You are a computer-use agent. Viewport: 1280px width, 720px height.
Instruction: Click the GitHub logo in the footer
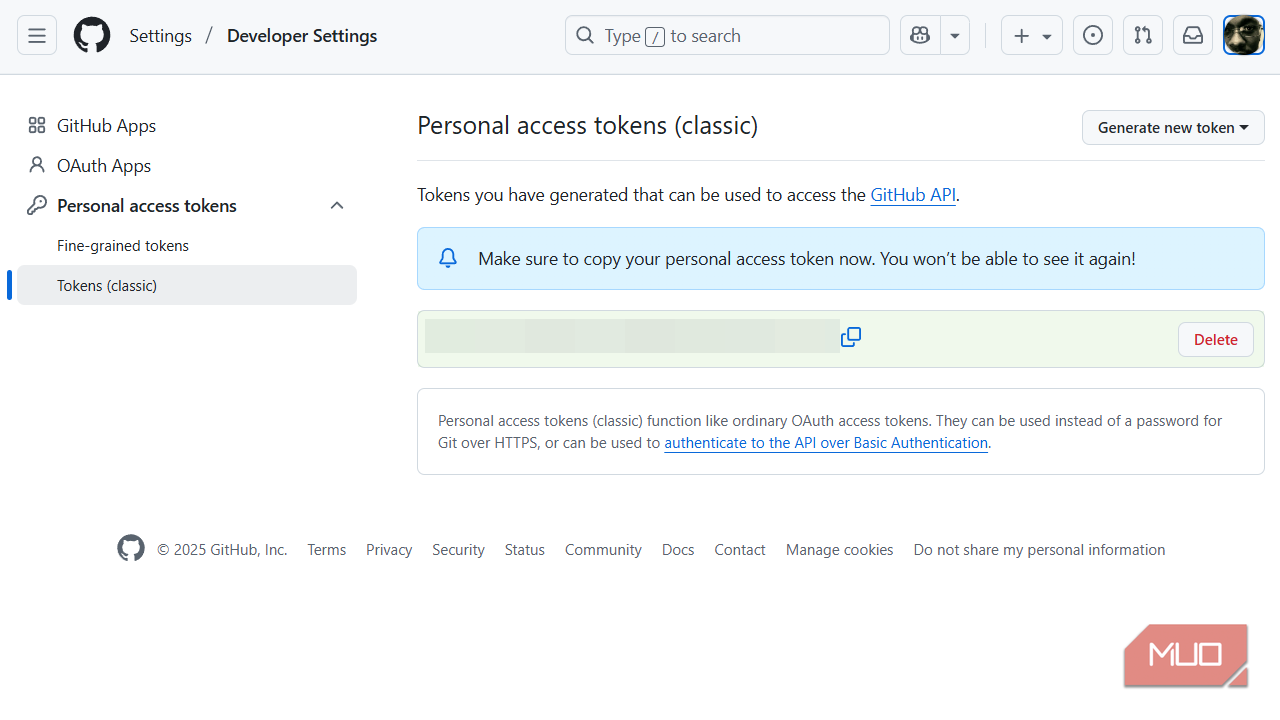tap(131, 549)
